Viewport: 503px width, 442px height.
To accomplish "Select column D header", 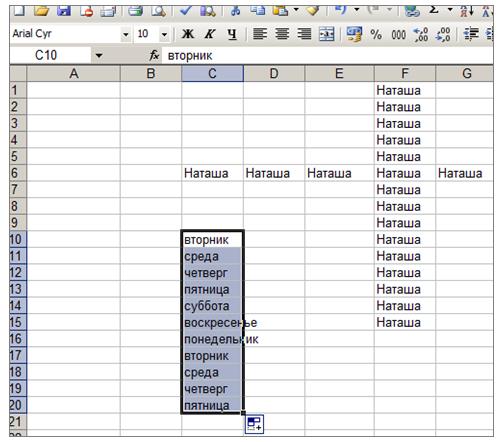I will pyautogui.click(x=274, y=74).
